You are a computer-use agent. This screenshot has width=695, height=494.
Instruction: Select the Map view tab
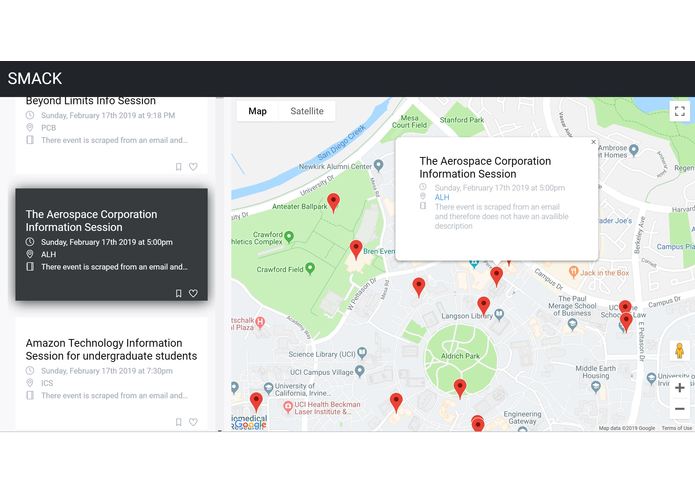click(258, 111)
